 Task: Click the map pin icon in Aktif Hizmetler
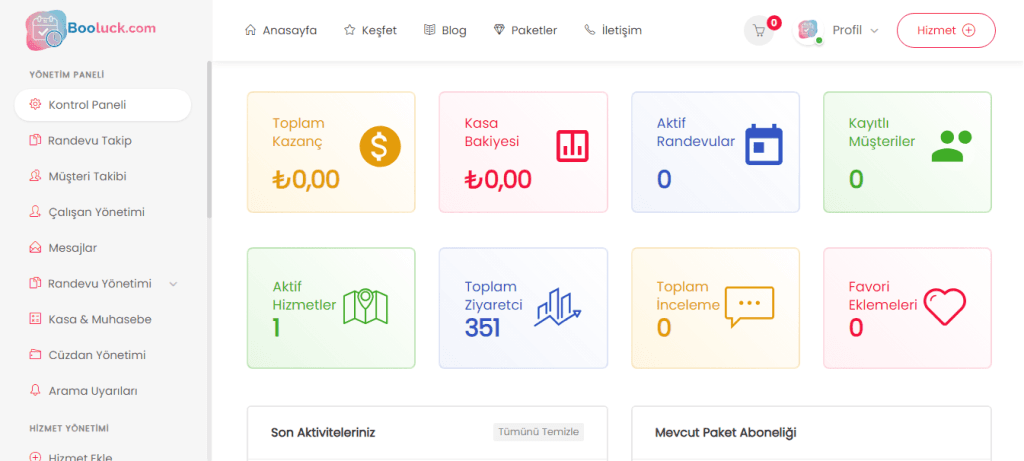click(365, 306)
